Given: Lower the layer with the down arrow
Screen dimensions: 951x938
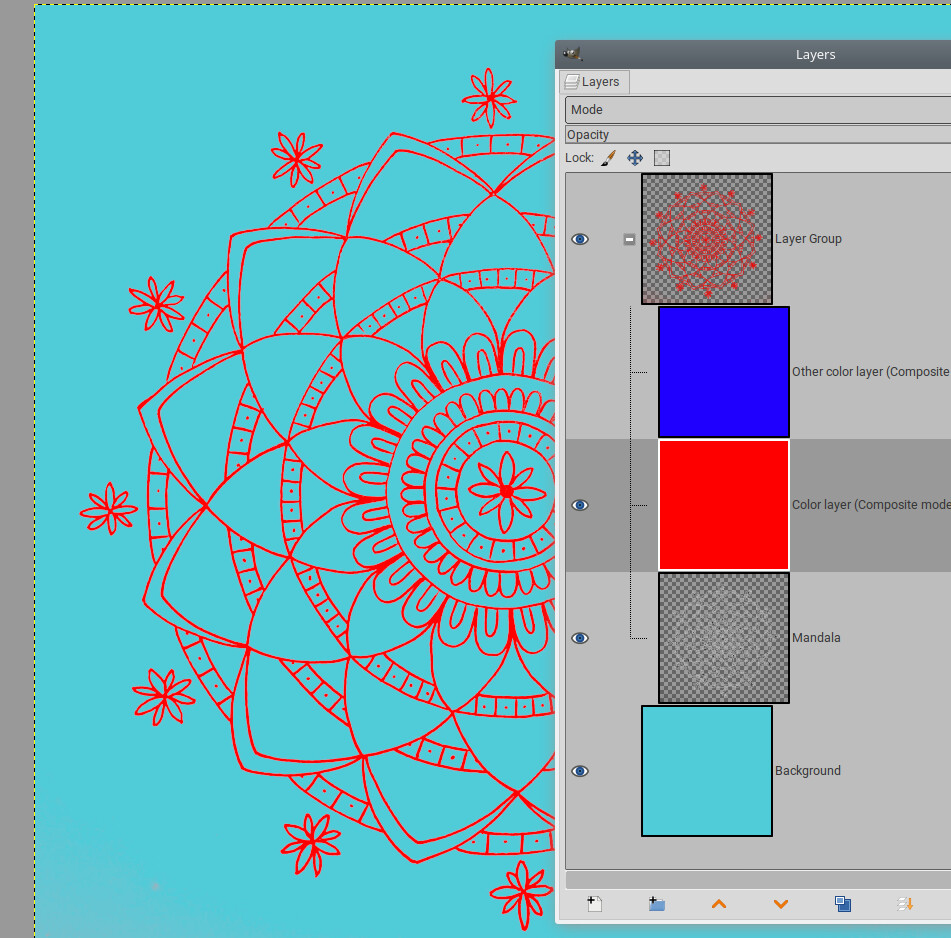Looking at the screenshot, I should pos(781,904).
